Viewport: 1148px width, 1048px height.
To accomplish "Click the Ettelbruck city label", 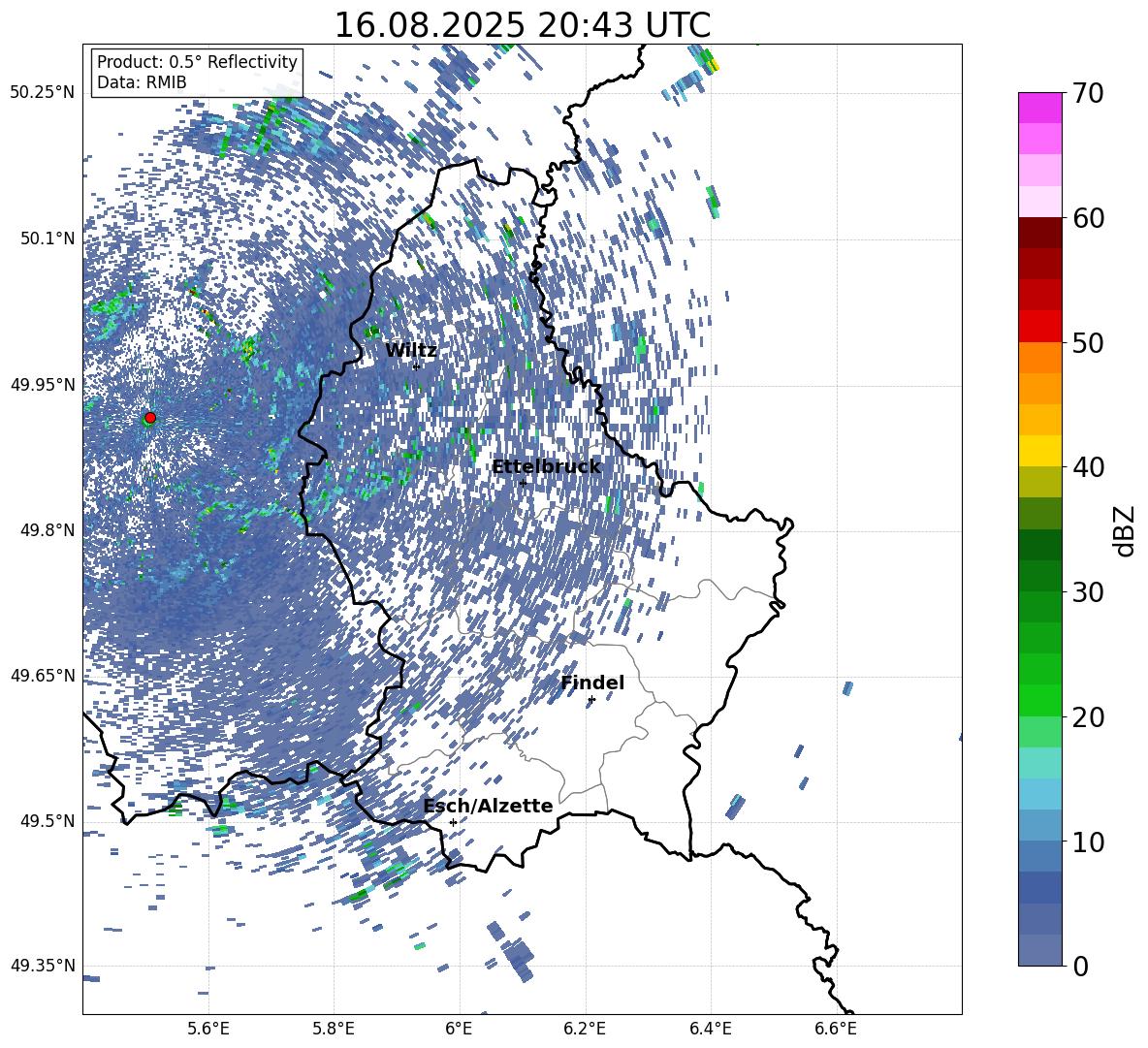I will (x=546, y=466).
